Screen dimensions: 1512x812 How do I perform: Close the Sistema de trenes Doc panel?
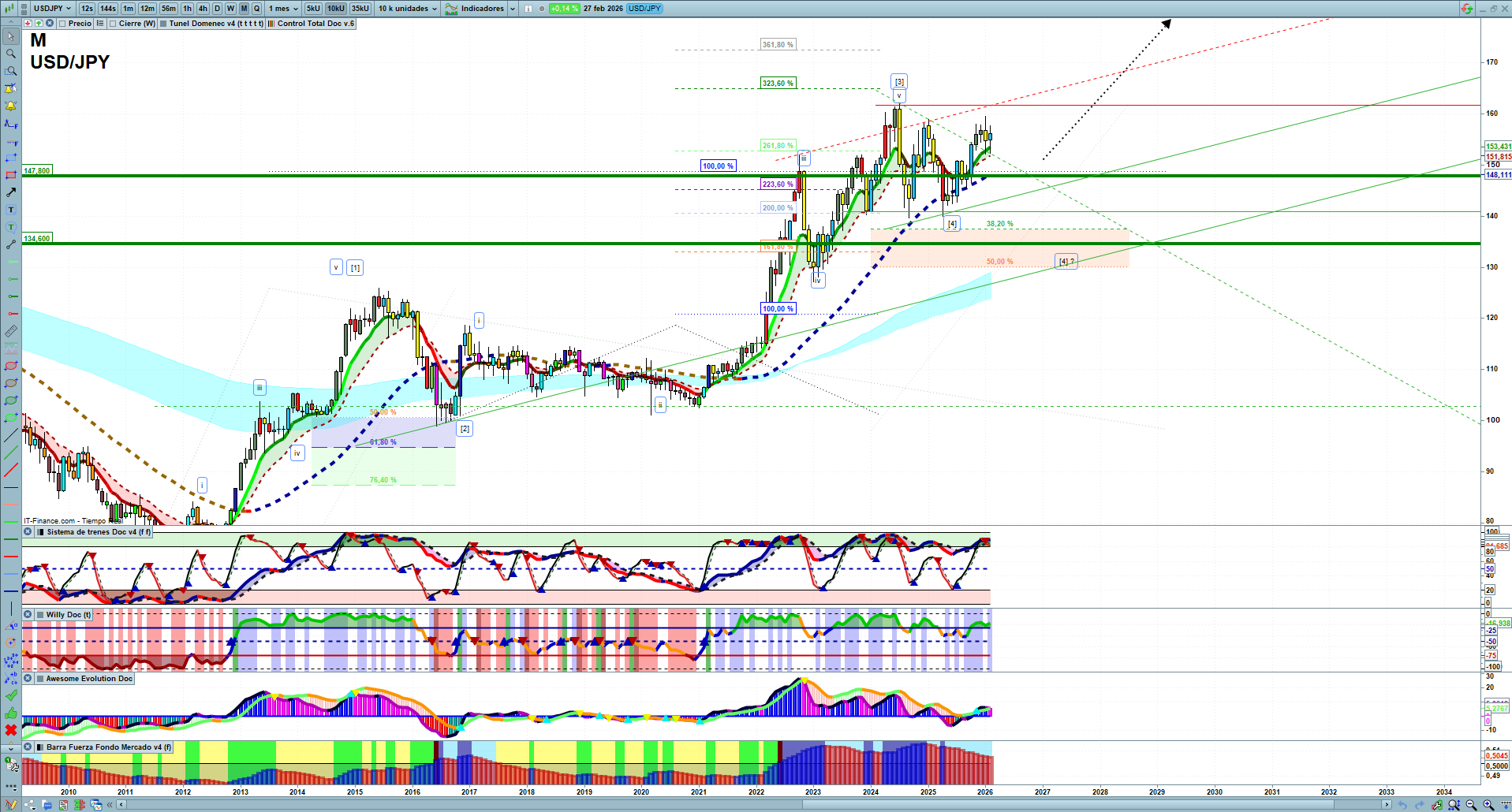[28, 532]
